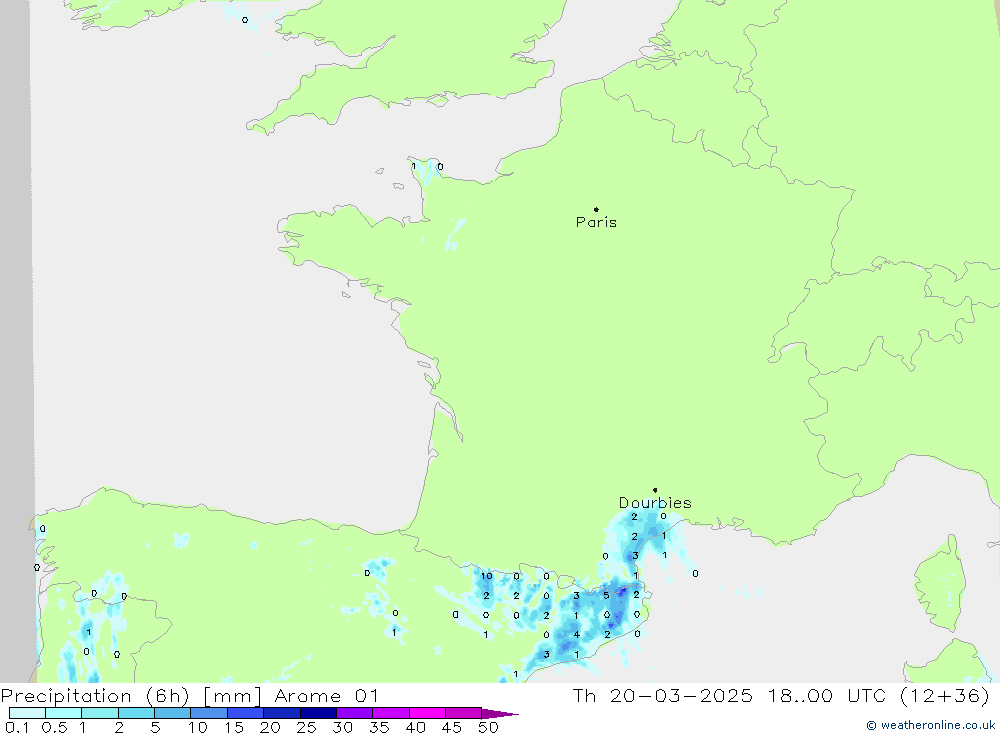Viewport: 1000px width, 733px height.
Task: Pick the legend swatch between 15 and 20
Action: tap(246, 713)
